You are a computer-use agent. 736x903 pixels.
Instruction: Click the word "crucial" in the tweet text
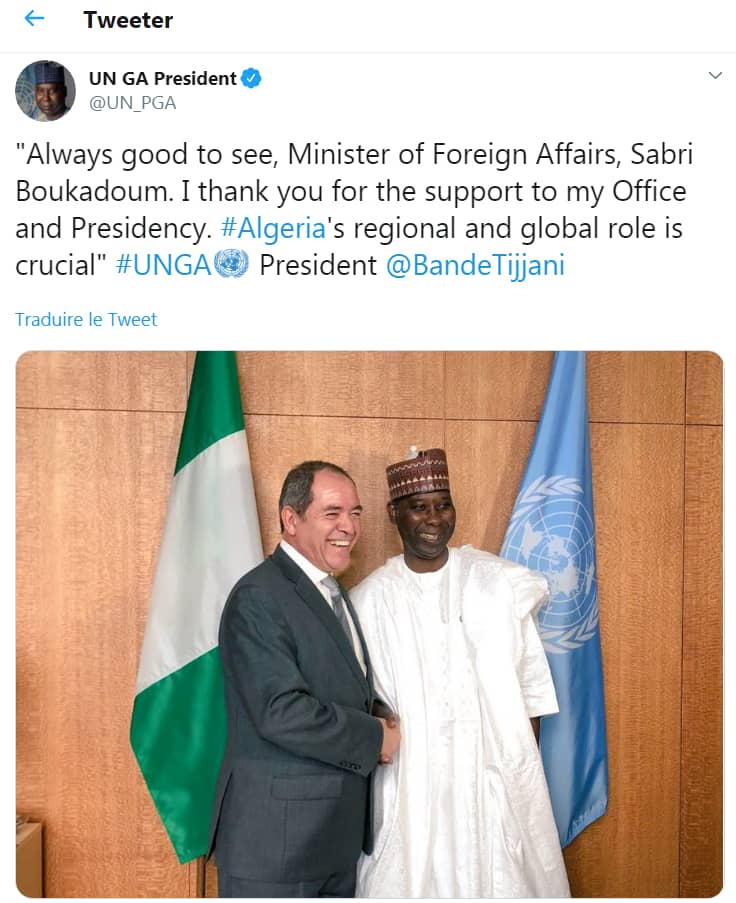[56, 265]
